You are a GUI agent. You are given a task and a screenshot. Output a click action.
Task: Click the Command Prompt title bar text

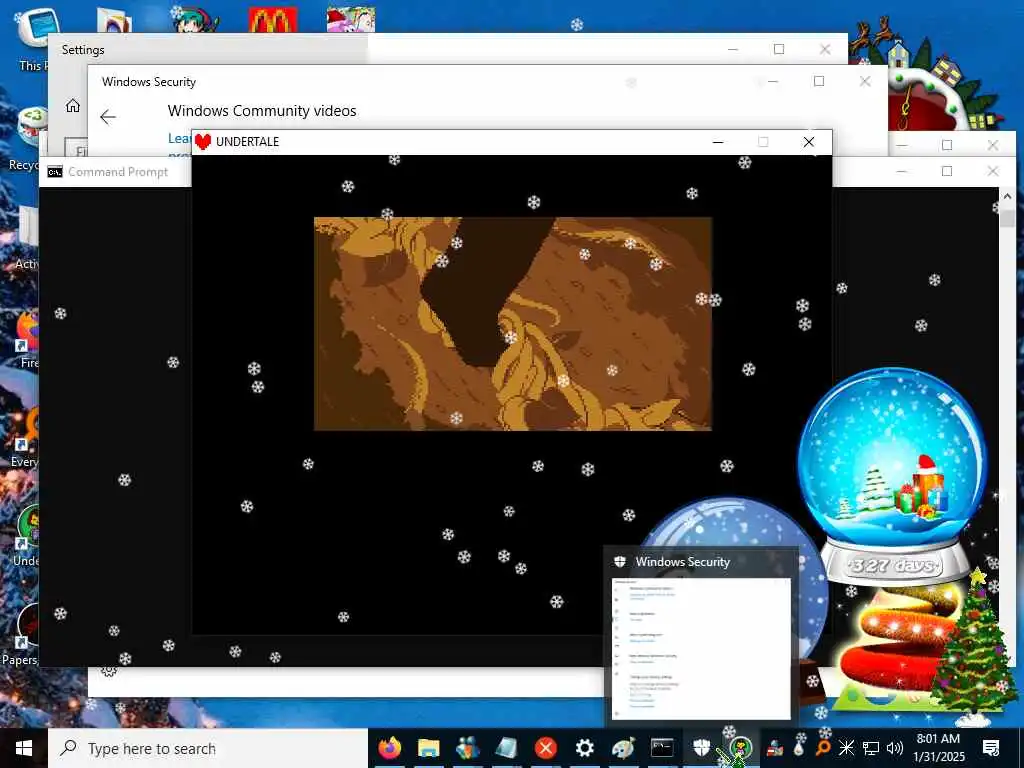pos(118,172)
